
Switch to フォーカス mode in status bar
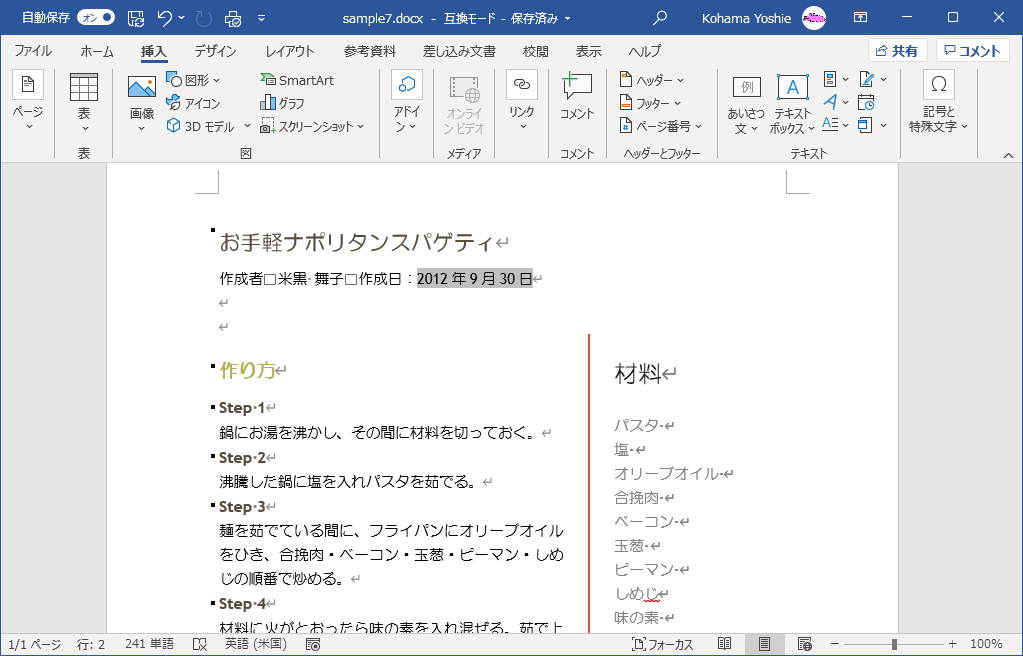pos(663,644)
